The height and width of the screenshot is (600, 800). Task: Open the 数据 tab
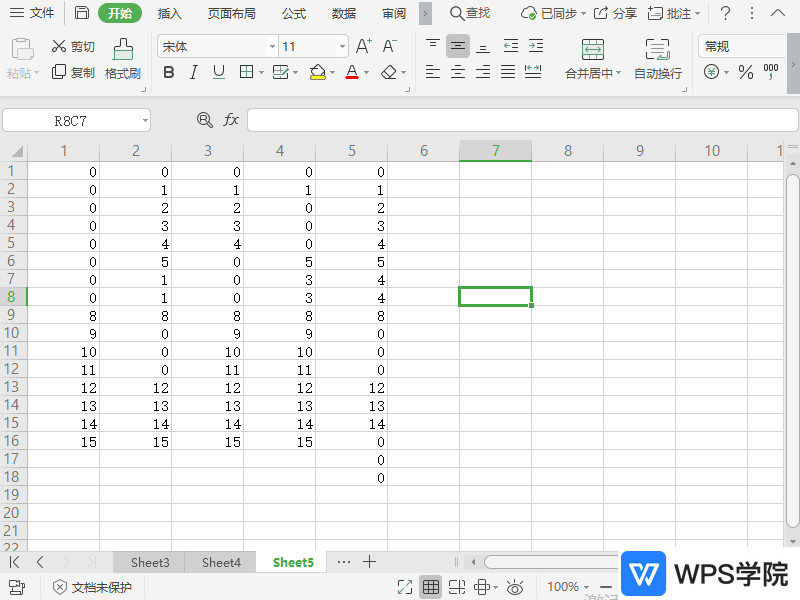(343, 13)
